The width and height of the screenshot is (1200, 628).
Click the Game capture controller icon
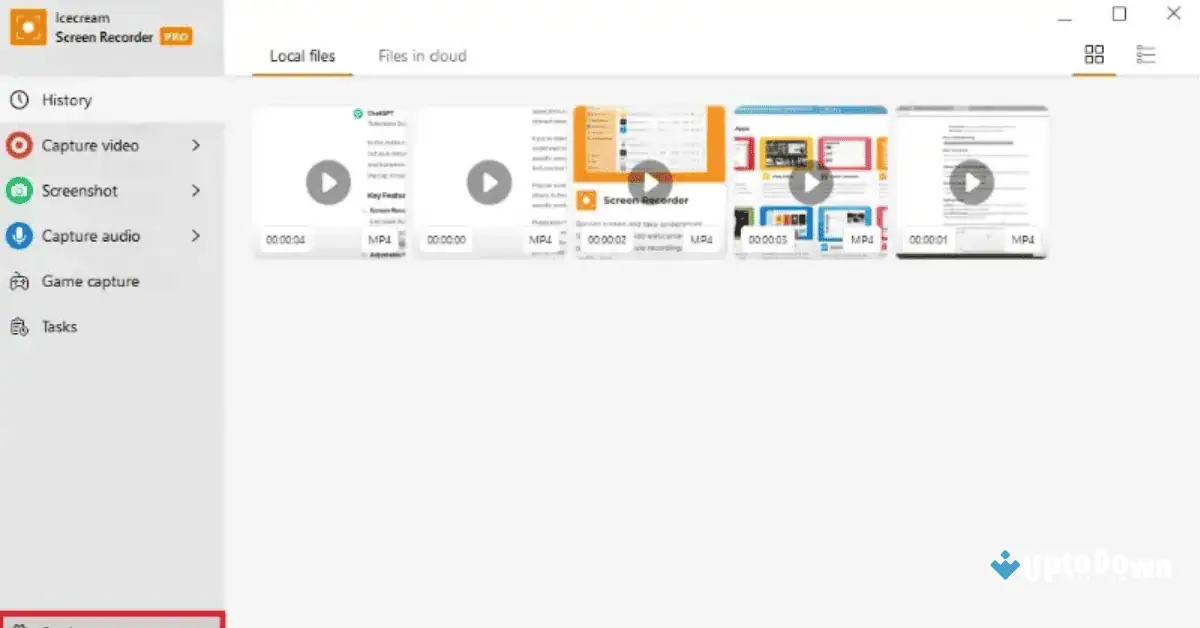[x=18, y=281]
